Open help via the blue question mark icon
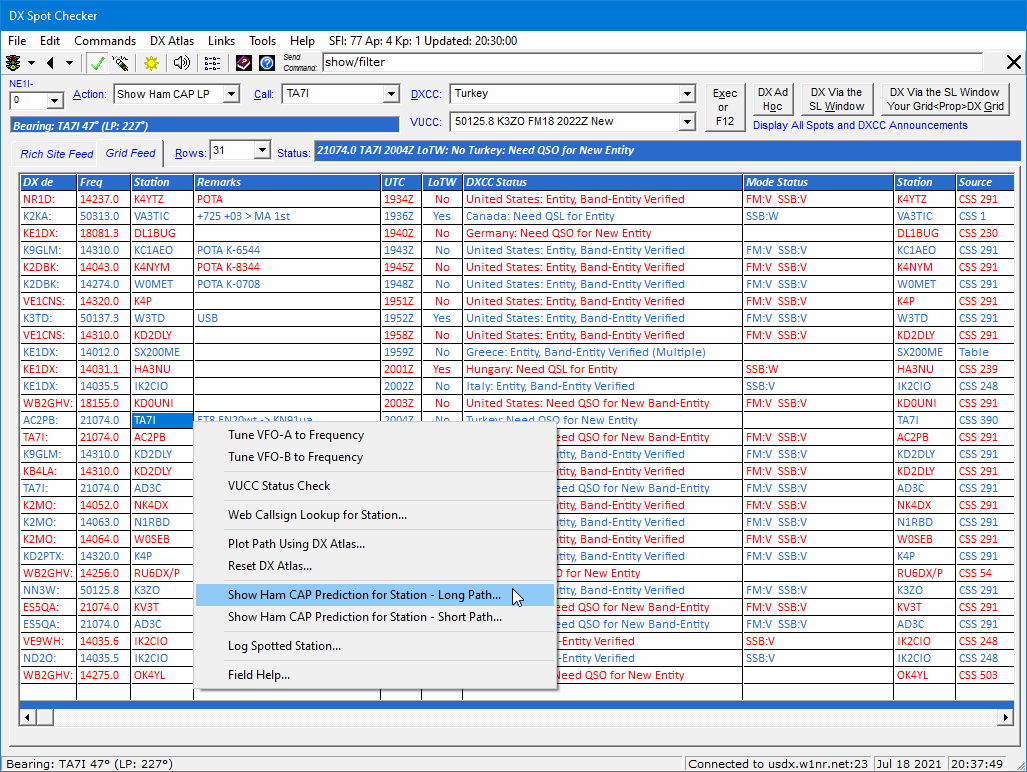This screenshot has height=772, width=1027. coord(266,62)
